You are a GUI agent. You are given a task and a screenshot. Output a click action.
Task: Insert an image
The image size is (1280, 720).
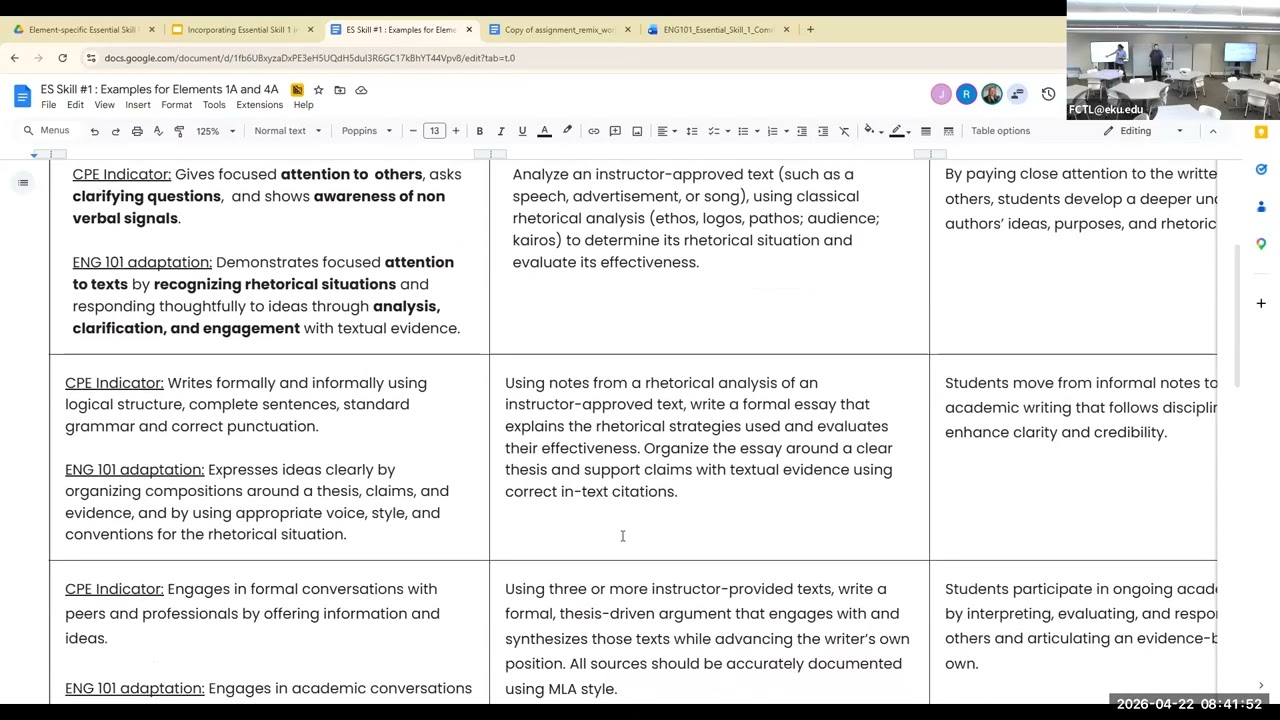637,131
